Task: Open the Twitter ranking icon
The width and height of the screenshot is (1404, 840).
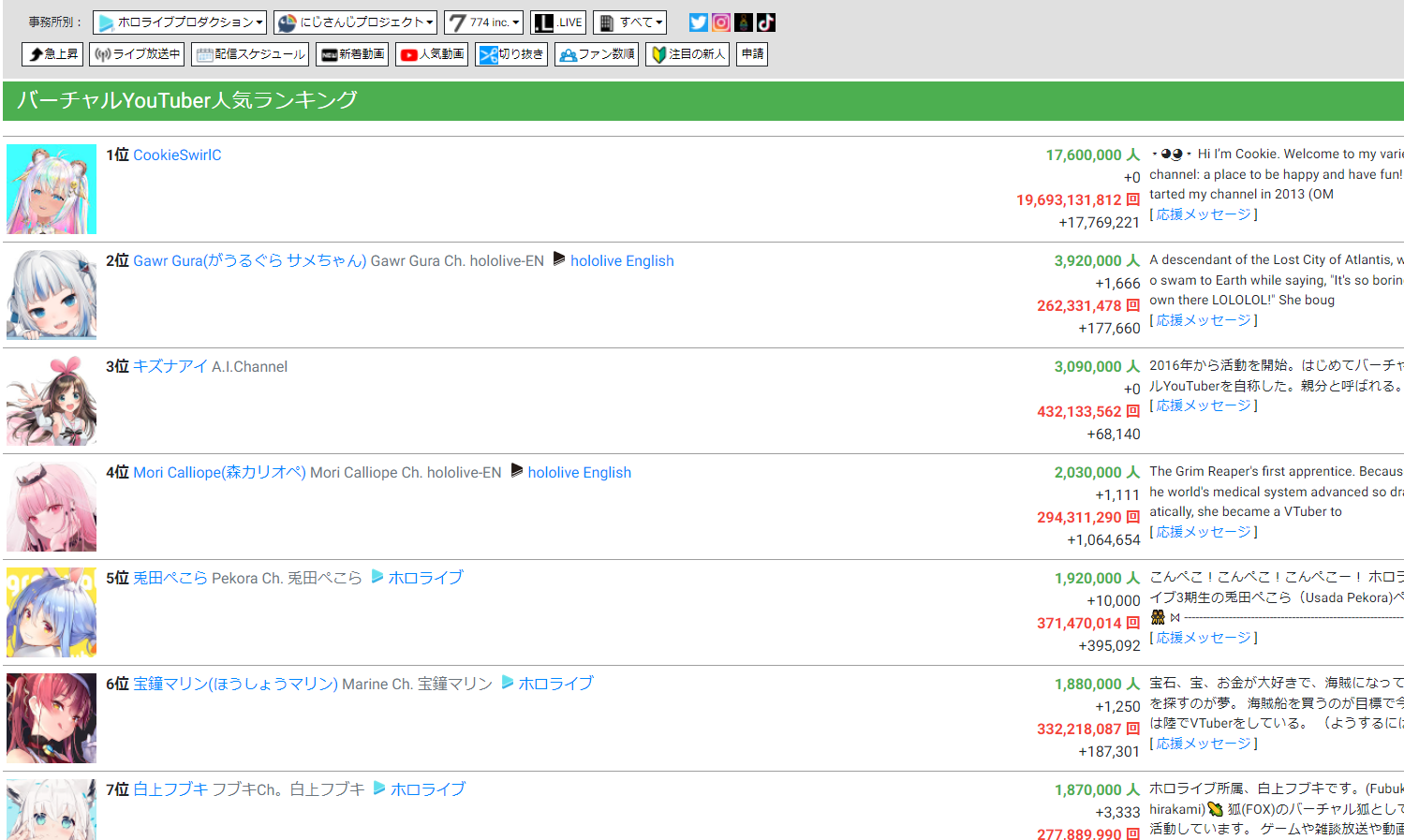Action: (698, 22)
